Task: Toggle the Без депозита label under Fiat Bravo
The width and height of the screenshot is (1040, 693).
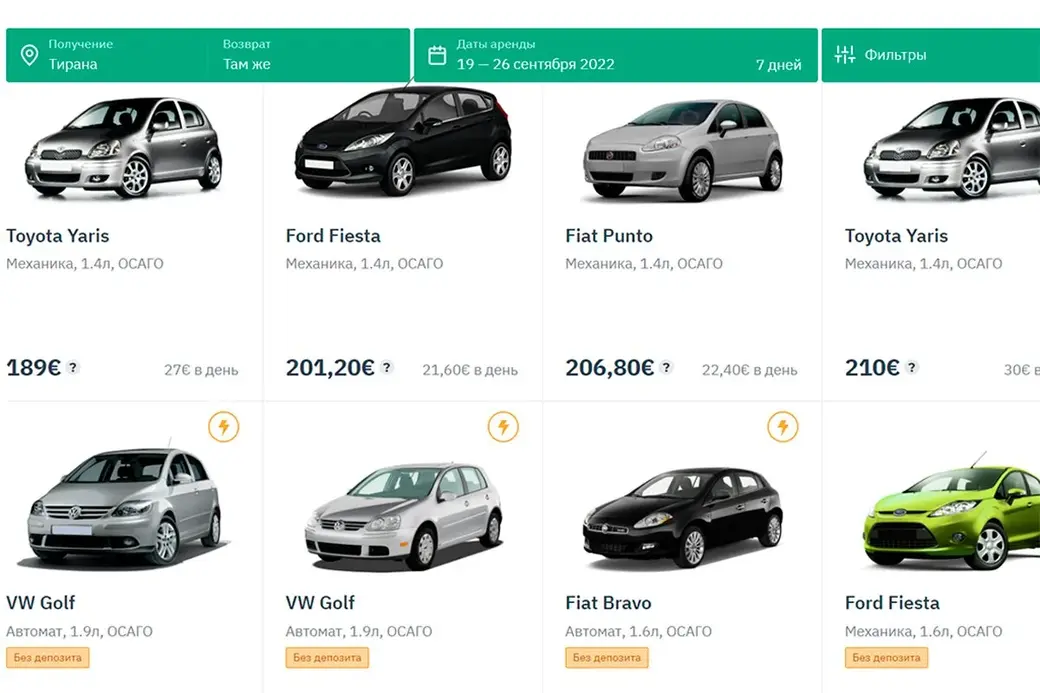Action: pyautogui.click(x=606, y=658)
